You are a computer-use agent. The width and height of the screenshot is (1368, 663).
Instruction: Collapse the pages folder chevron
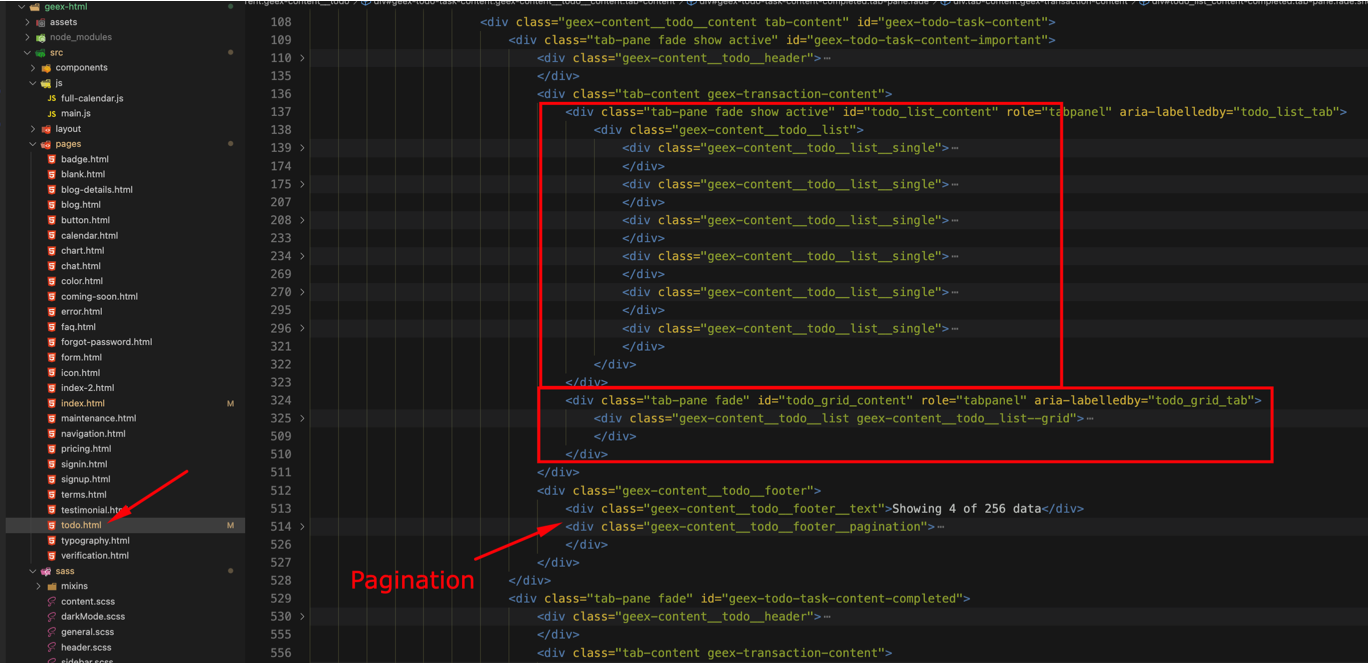coord(33,144)
